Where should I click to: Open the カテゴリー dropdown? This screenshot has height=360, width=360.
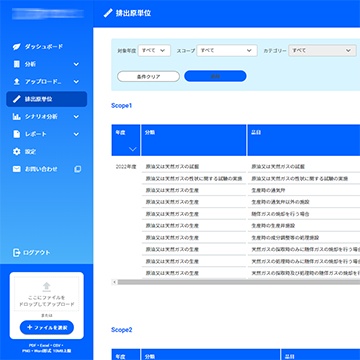(322, 51)
